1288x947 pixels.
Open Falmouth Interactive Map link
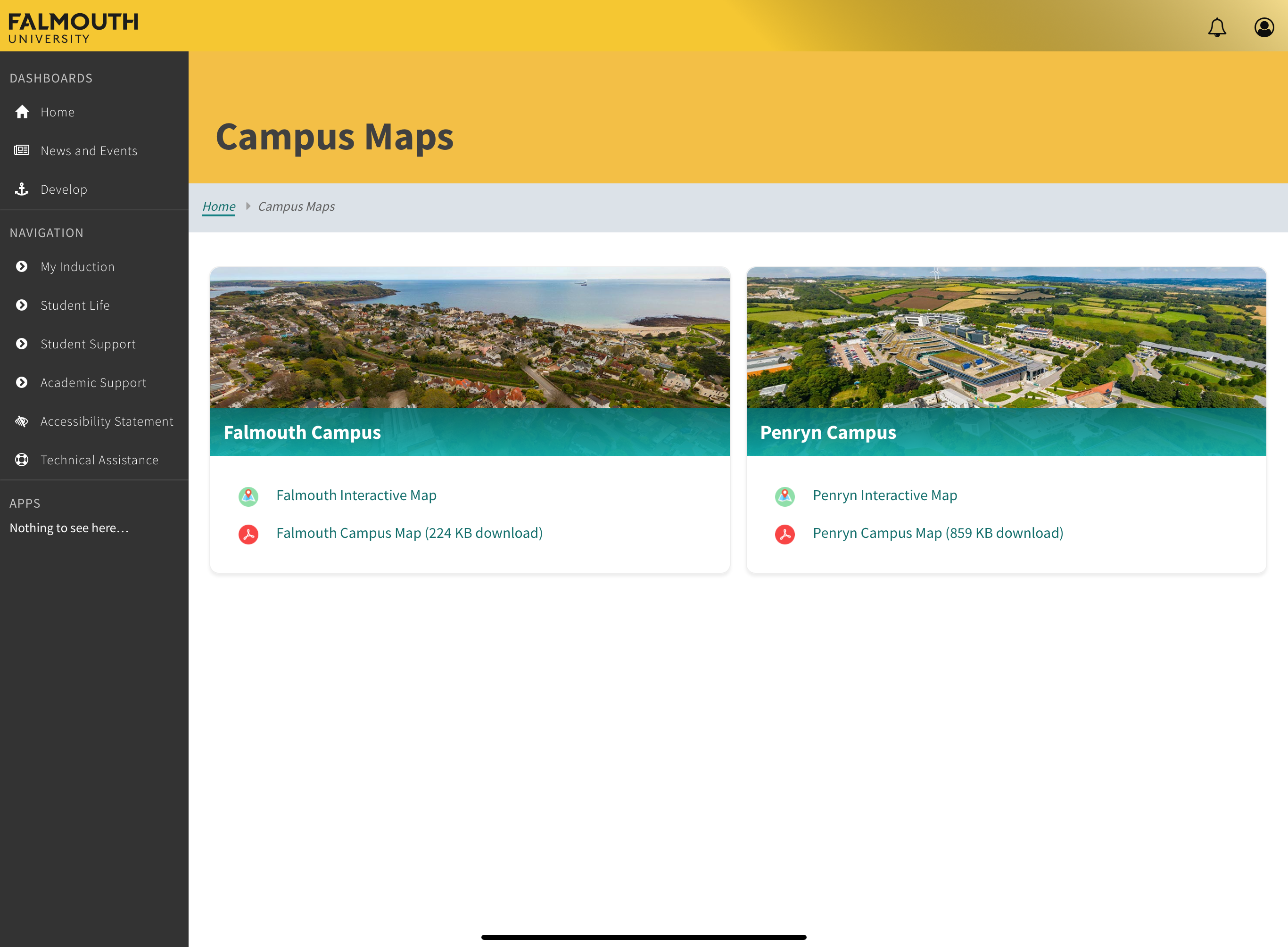(x=356, y=495)
